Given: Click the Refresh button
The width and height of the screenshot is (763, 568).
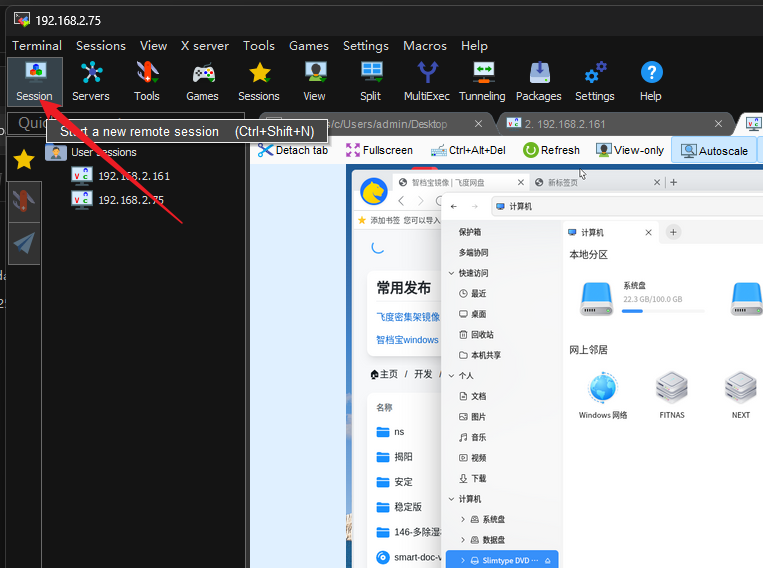Looking at the screenshot, I should (x=552, y=150).
